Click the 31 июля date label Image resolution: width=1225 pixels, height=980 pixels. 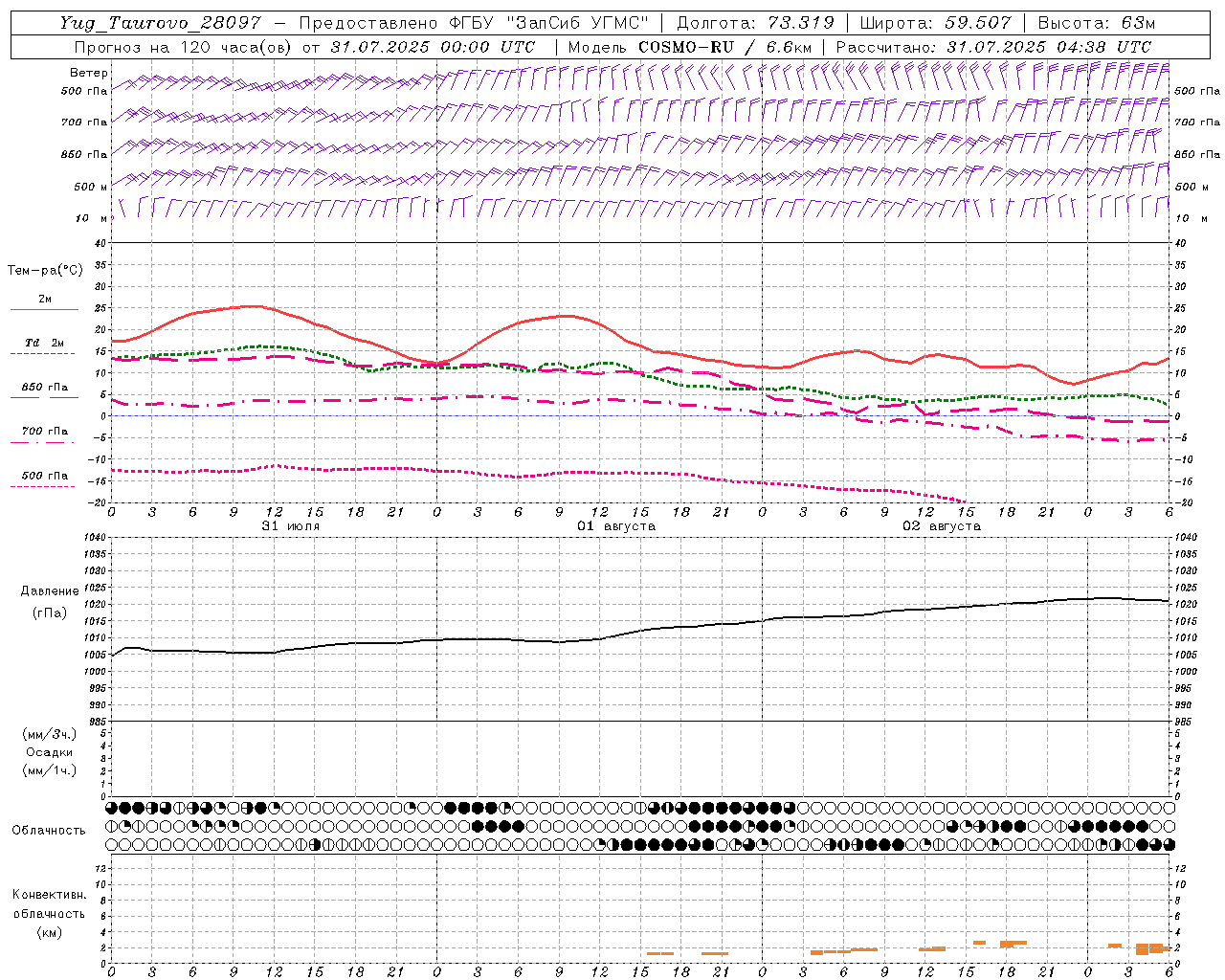tap(291, 526)
